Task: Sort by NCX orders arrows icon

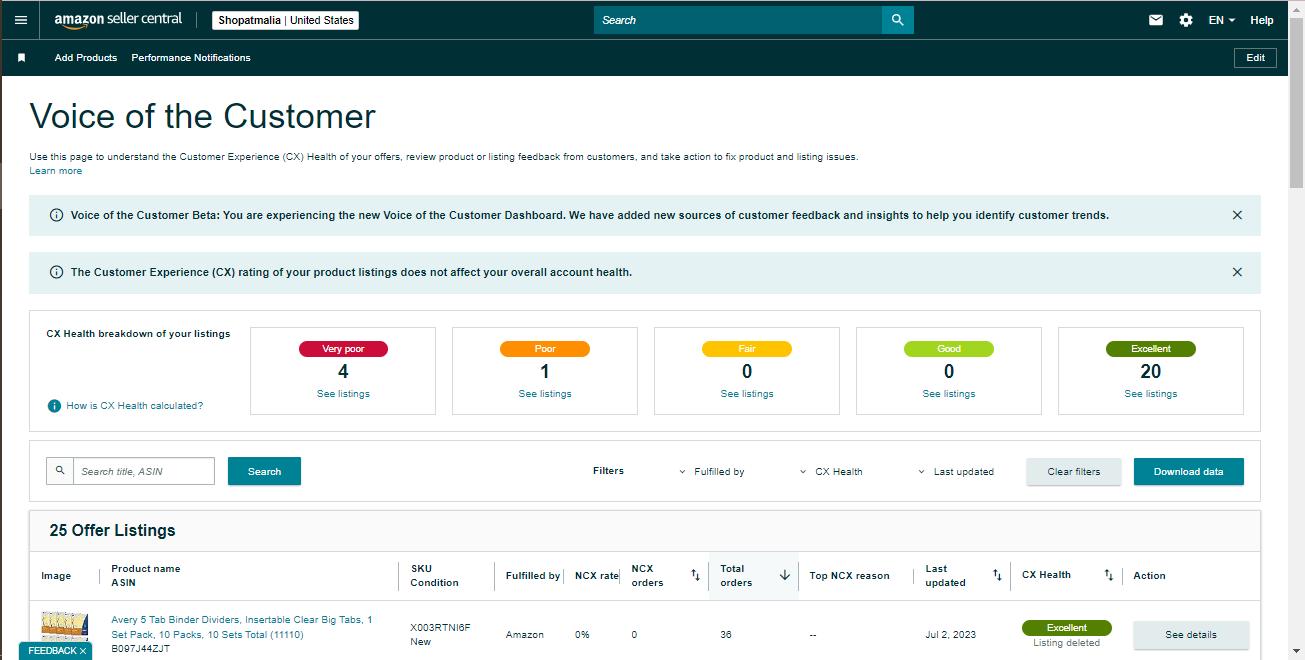Action: 695,575
